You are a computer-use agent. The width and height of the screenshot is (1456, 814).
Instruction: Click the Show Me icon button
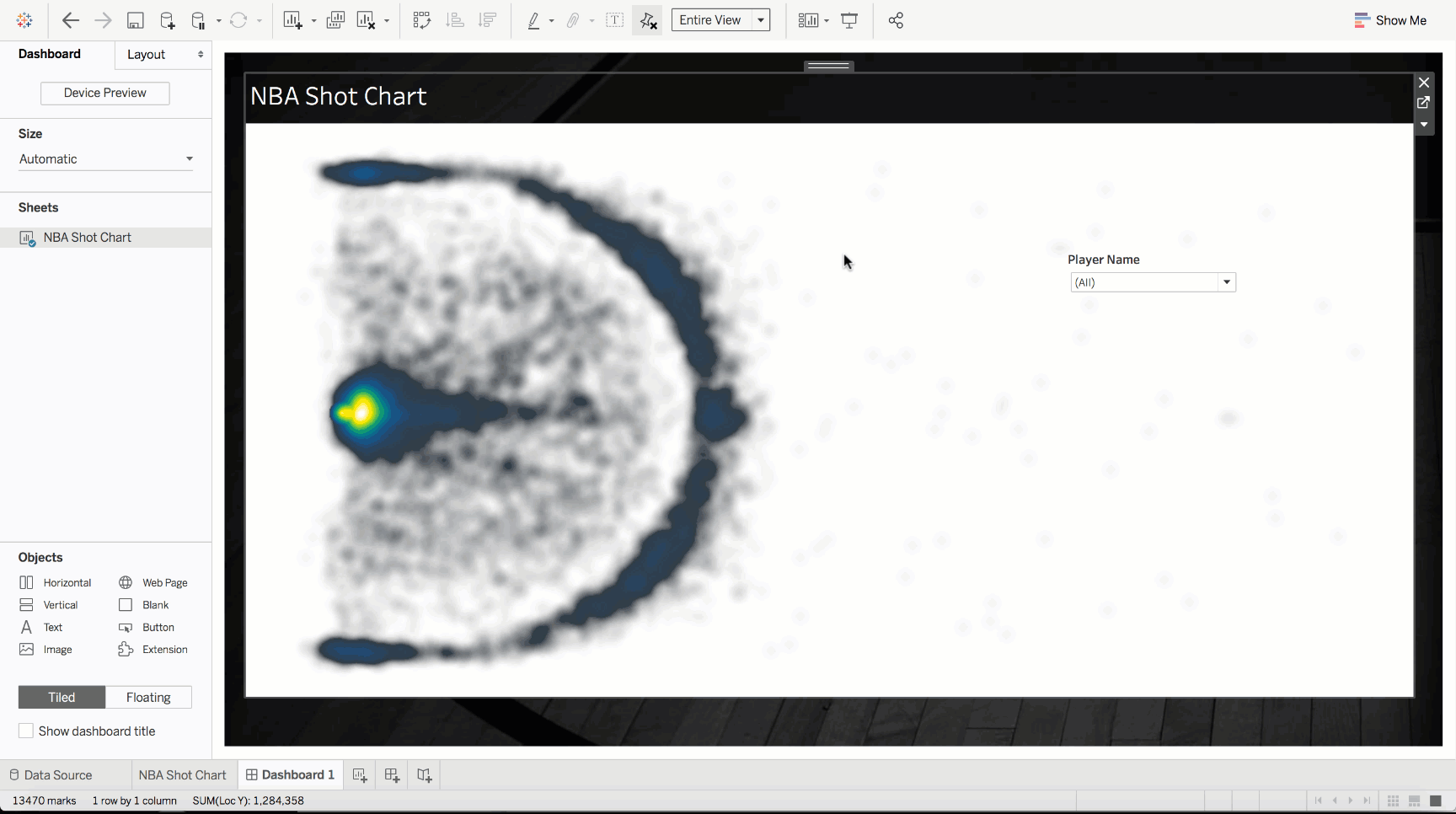tap(1389, 20)
